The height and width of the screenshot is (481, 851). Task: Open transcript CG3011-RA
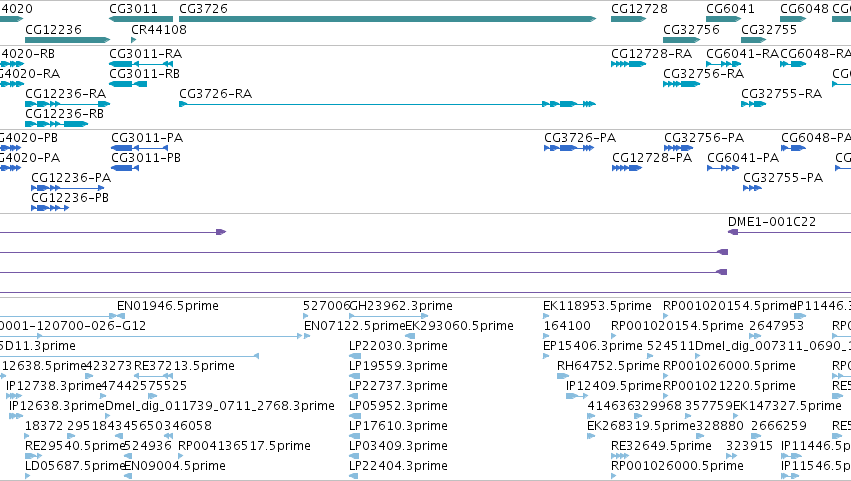pyautogui.click(x=145, y=54)
